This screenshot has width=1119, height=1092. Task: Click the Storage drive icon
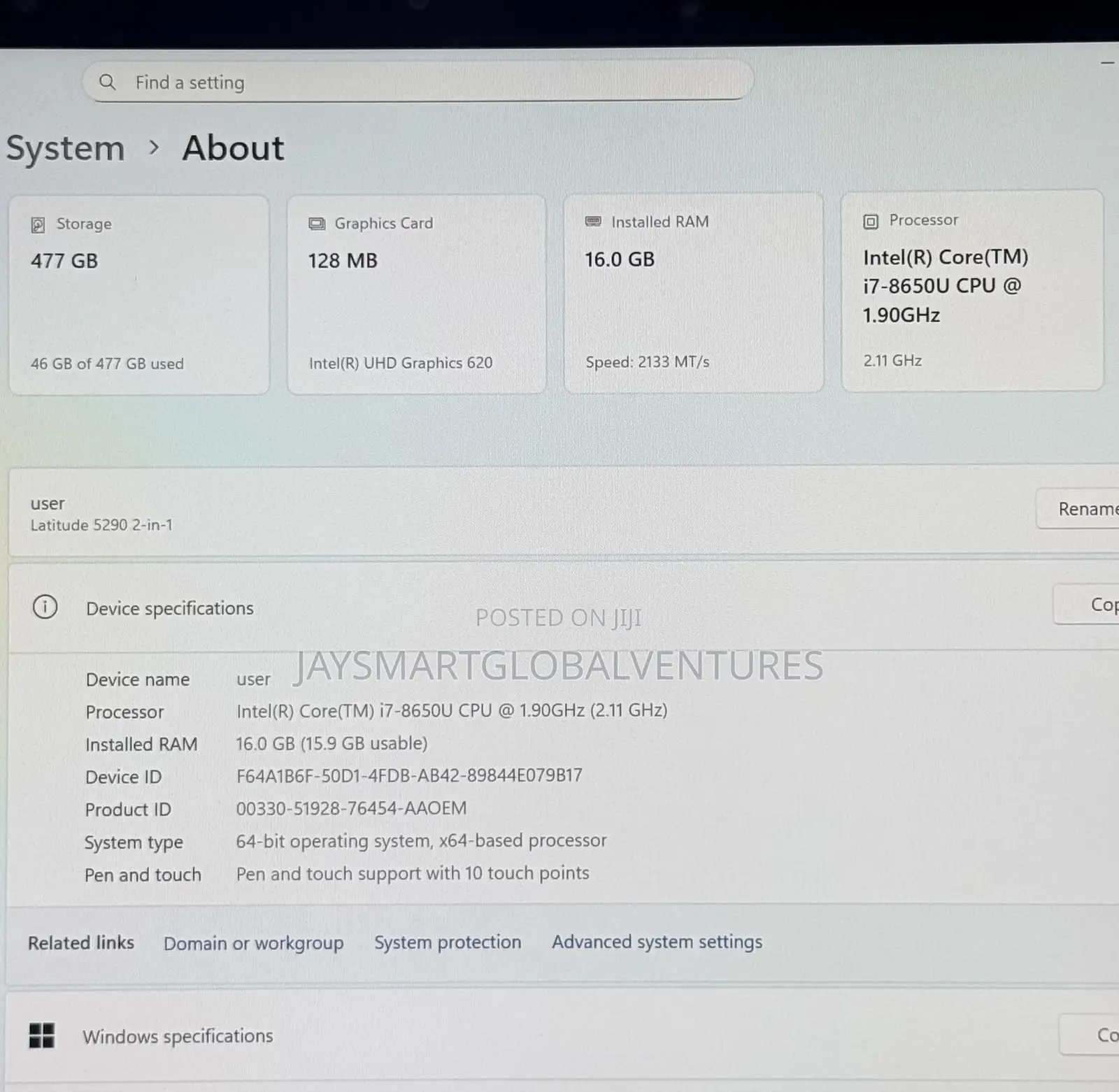click(x=38, y=224)
